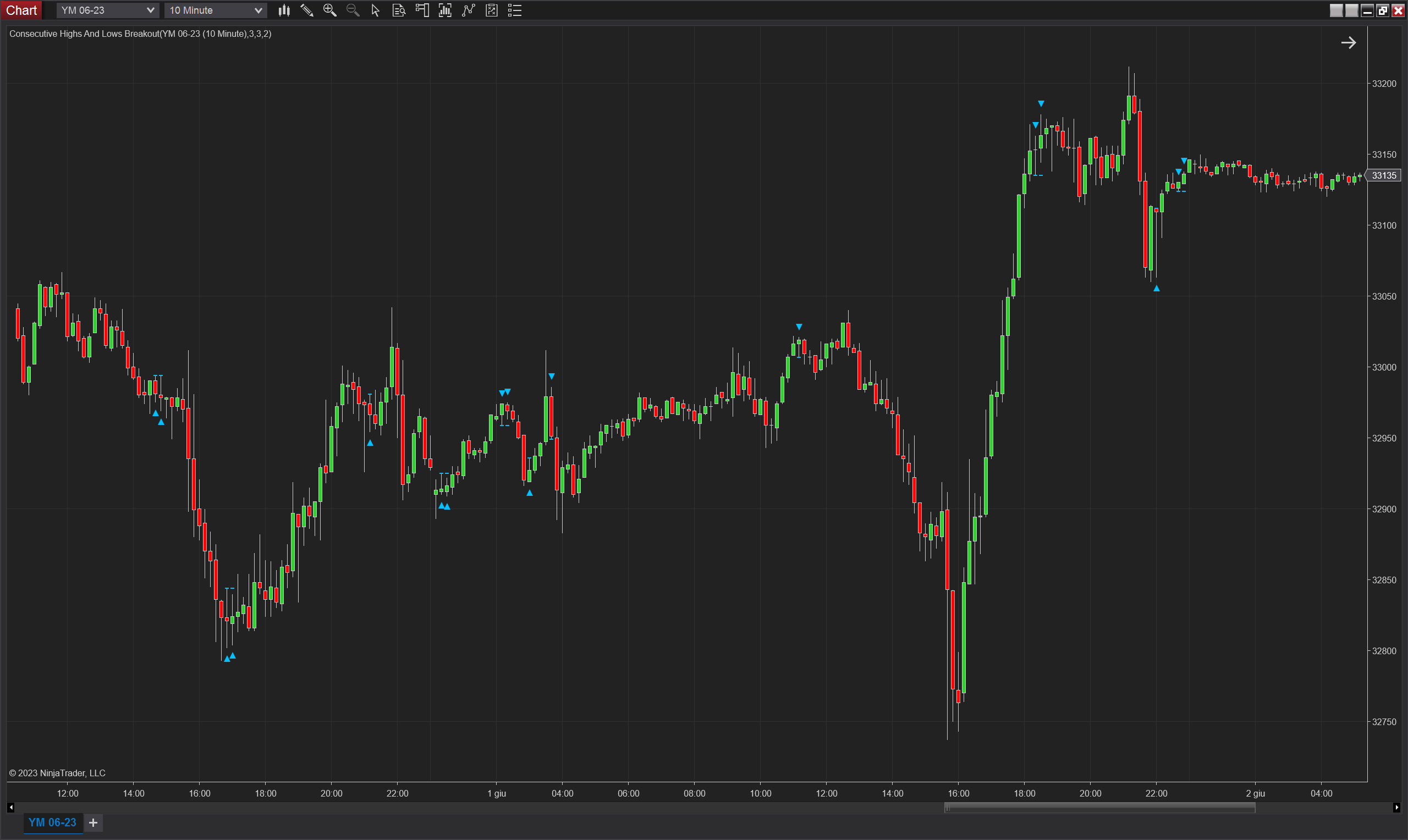
Task: Click the Chart window title label
Action: click(21, 10)
